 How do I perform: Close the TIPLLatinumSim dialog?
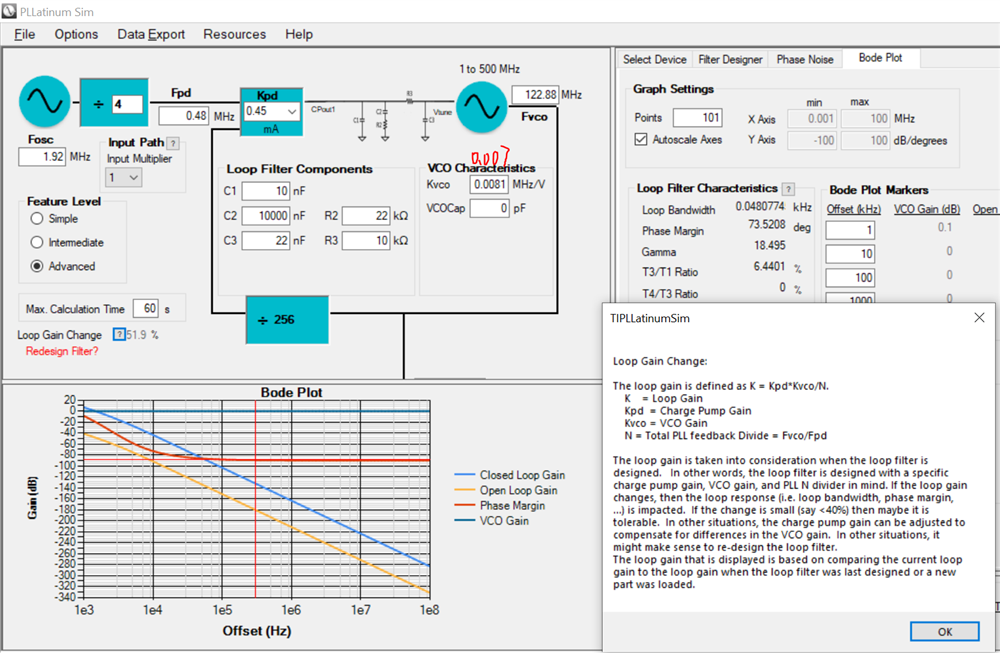(980, 318)
